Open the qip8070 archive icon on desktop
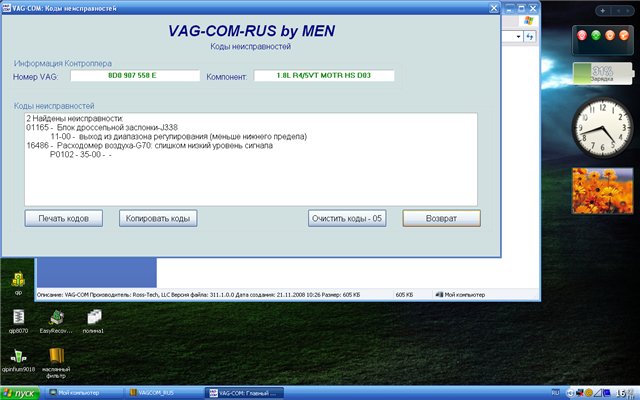 18,314
